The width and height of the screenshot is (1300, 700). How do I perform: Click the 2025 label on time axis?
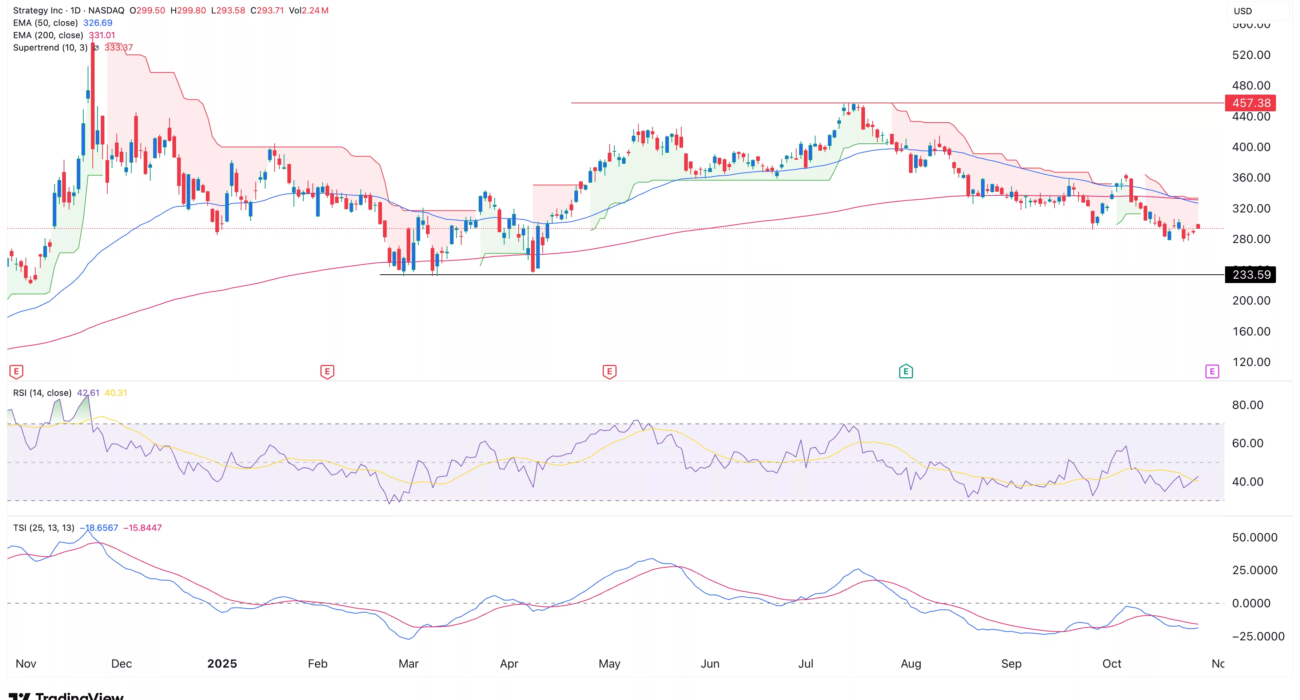[219, 662]
